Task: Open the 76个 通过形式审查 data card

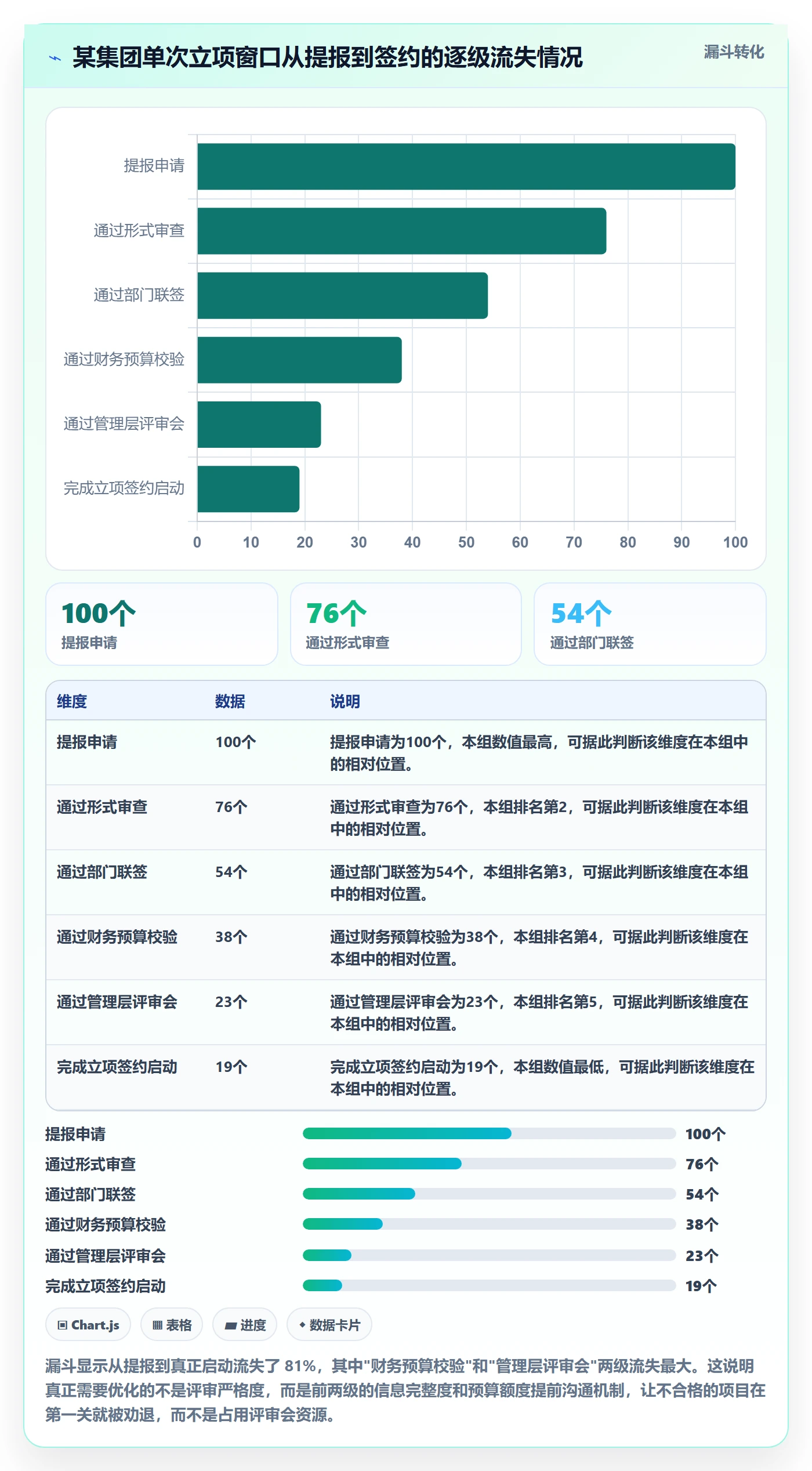Action: coord(406,624)
